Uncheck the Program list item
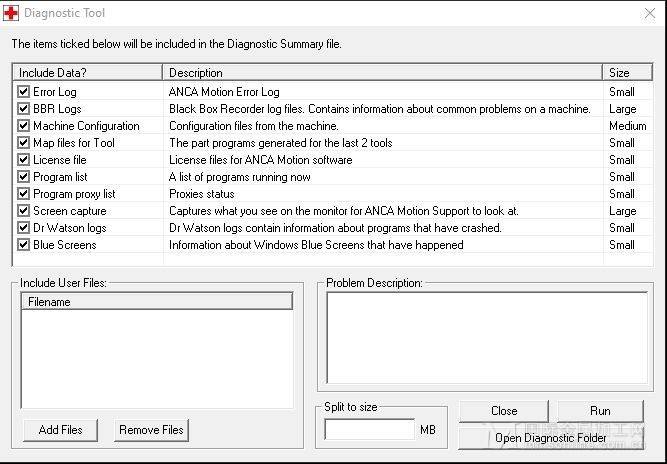The image size is (667, 464). click(23, 176)
